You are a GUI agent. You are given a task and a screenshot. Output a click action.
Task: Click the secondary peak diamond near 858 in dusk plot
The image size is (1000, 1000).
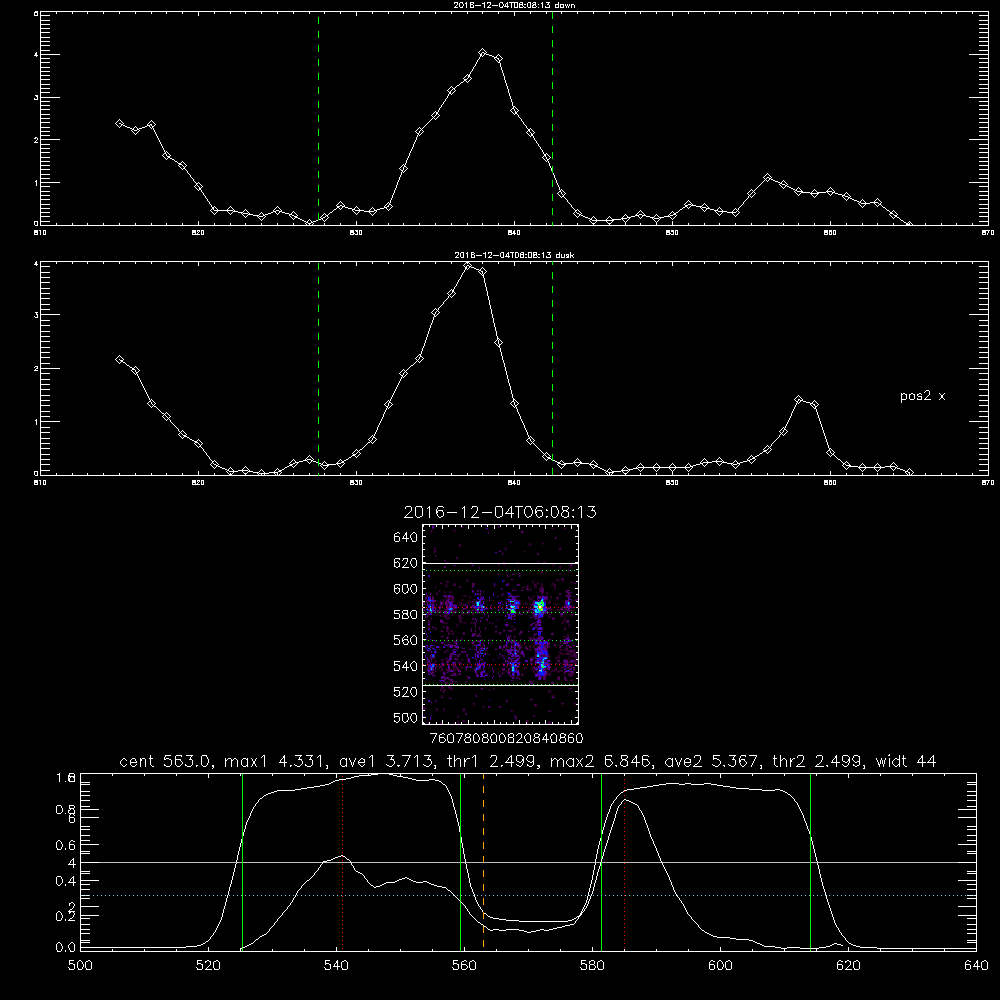[x=798, y=400]
